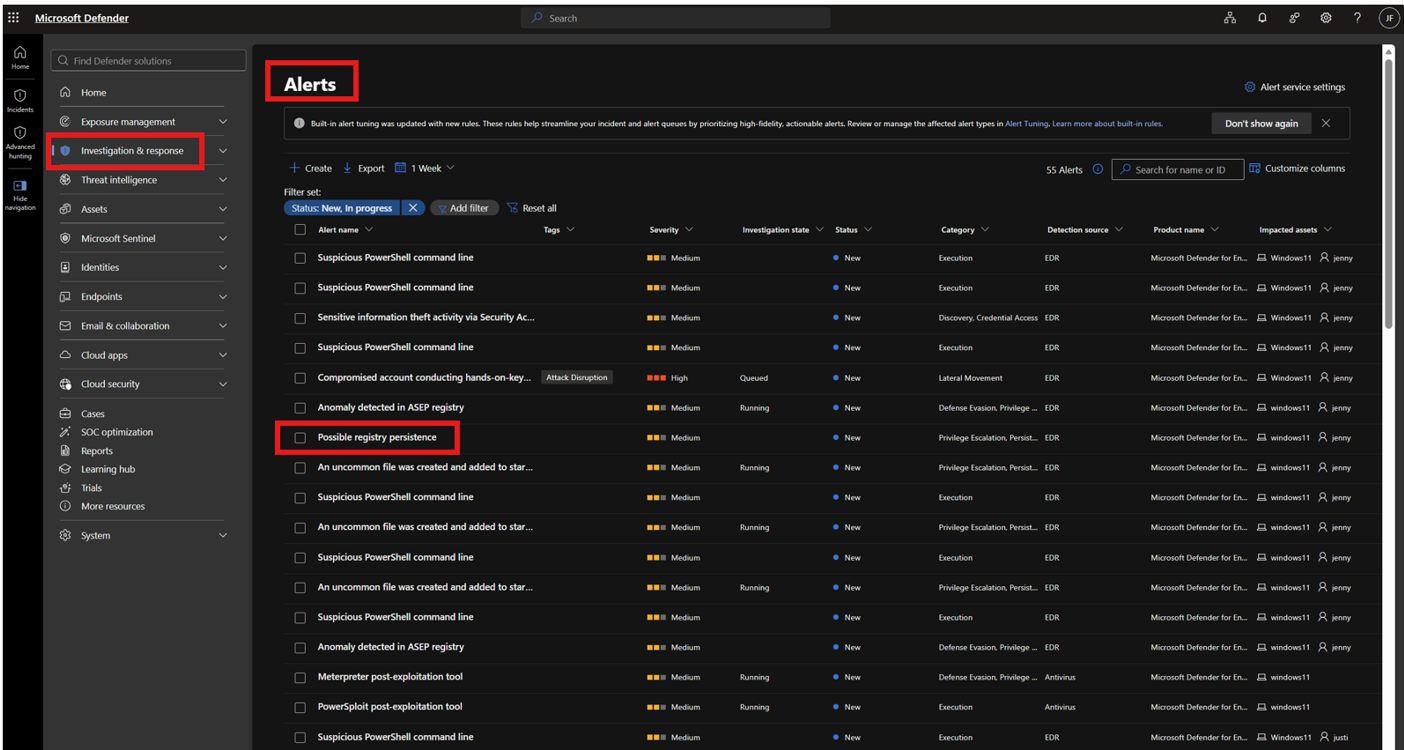1404x750 pixels.
Task: Open the notifications bell
Action: [1262, 18]
